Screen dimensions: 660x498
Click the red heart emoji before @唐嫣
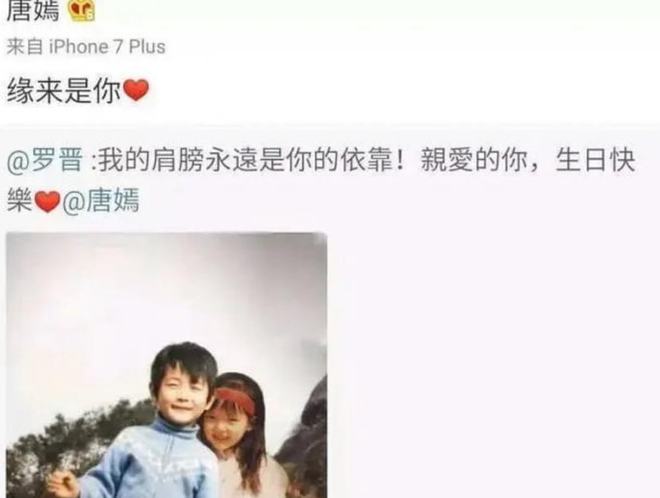(47, 201)
